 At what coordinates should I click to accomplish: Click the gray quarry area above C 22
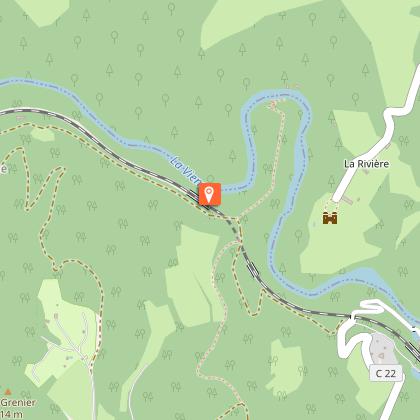(382, 348)
